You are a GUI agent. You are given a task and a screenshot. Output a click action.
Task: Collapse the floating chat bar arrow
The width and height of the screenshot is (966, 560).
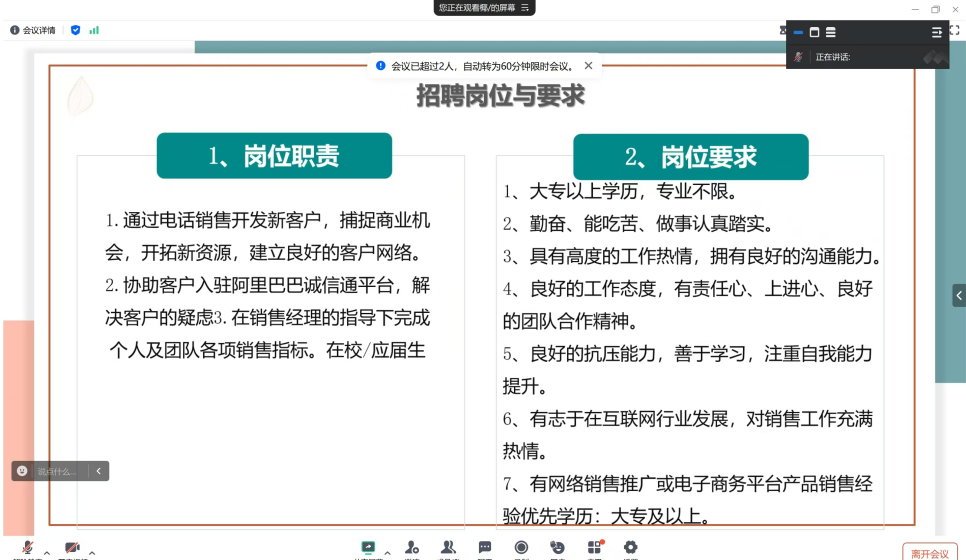tap(98, 471)
